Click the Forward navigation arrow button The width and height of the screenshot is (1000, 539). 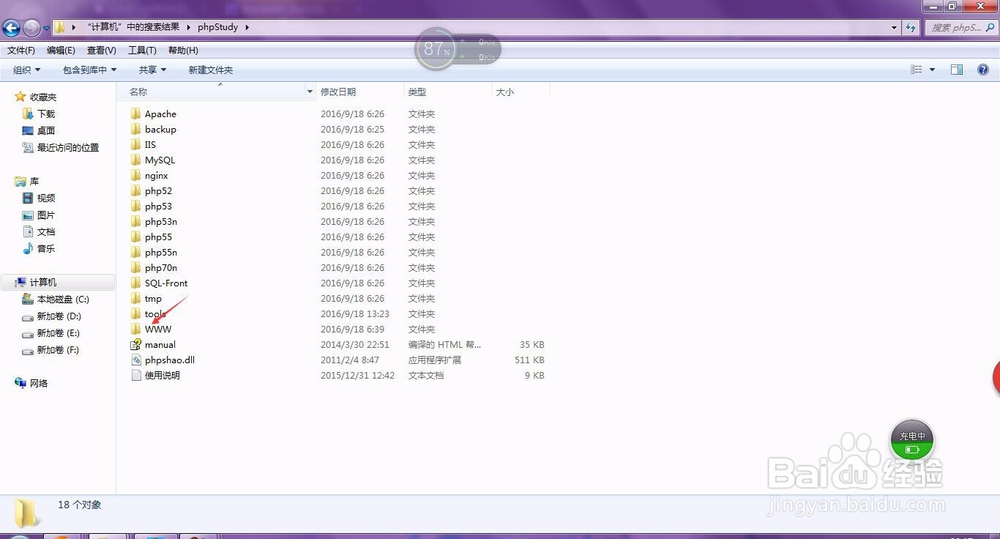pyautogui.click(x=31, y=27)
